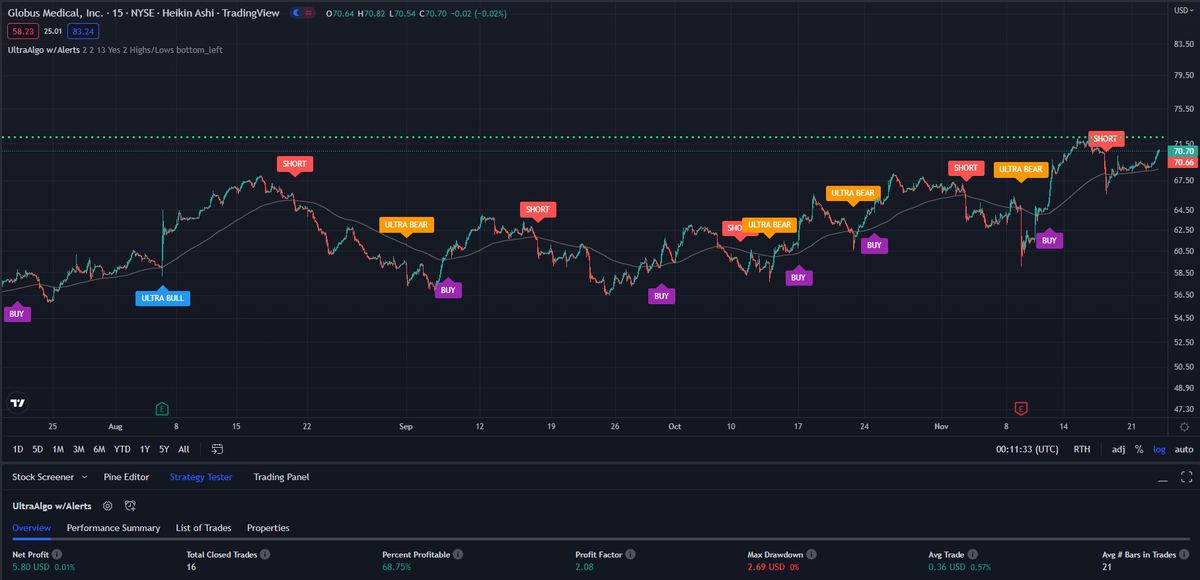1200x580 pixels.
Task: Set chart range to 5Y
Action: click(164, 449)
